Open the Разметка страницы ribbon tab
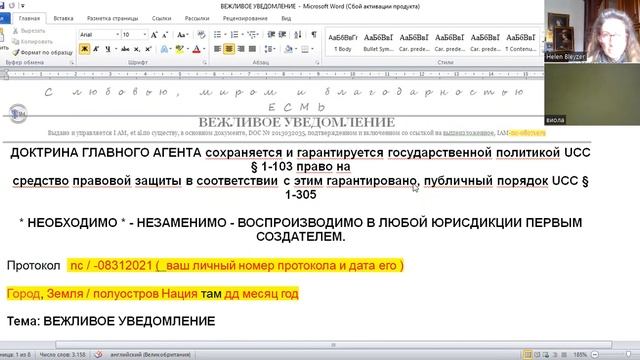Viewport: 640px width, 360px height. (112, 18)
